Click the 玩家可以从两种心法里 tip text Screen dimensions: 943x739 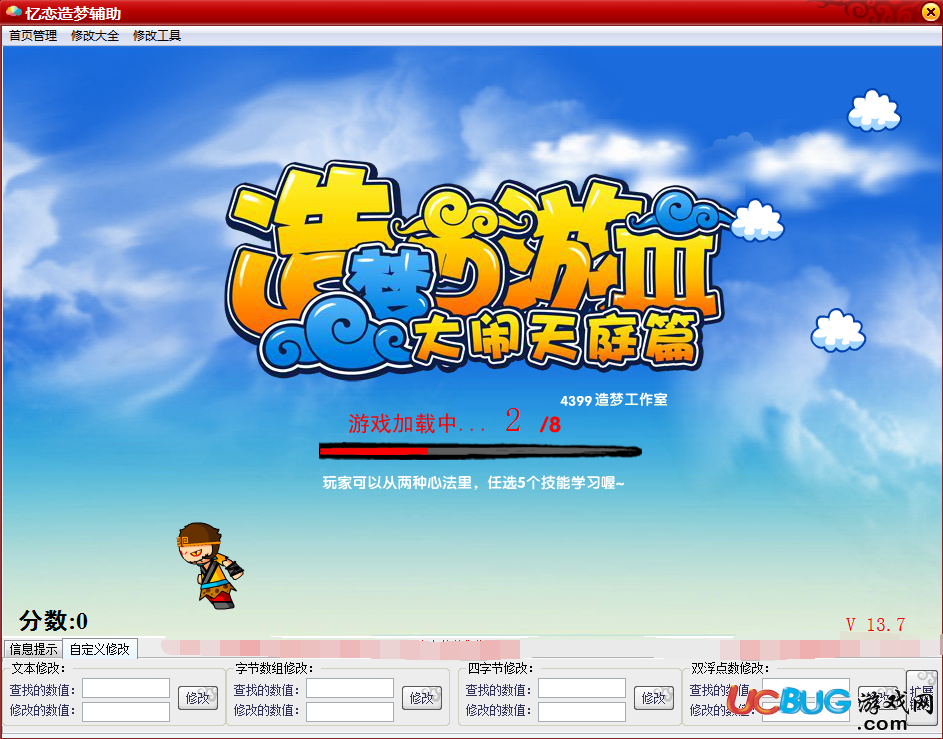(x=473, y=483)
